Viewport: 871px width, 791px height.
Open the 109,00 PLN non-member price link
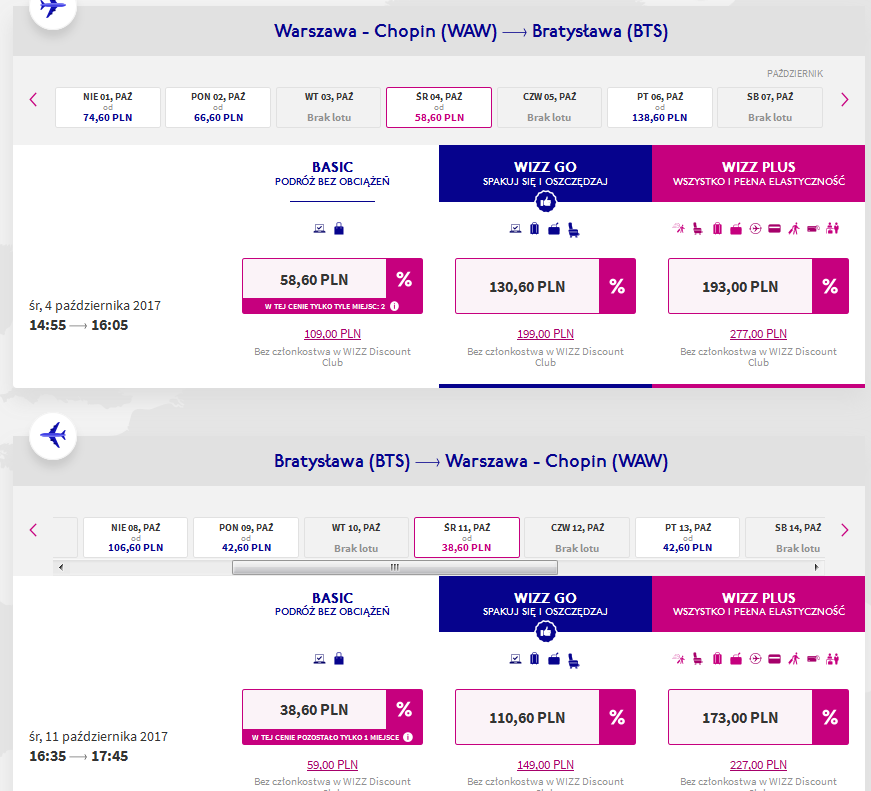pyautogui.click(x=332, y=334)
